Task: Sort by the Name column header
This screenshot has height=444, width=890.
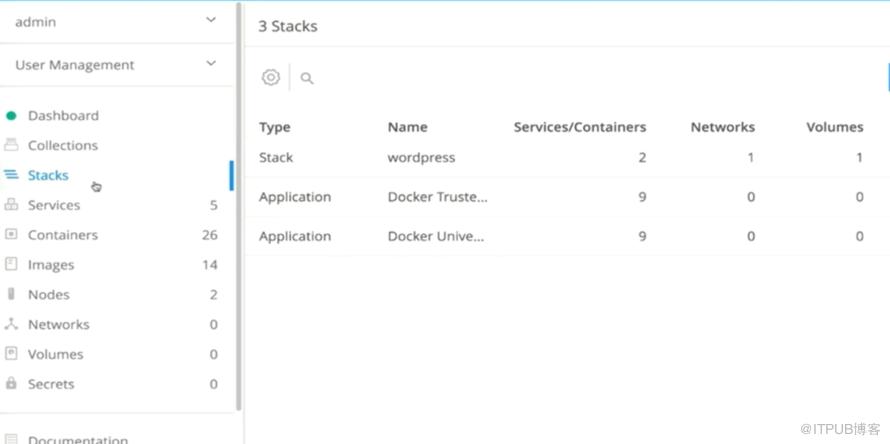Action: pos(408,127)
